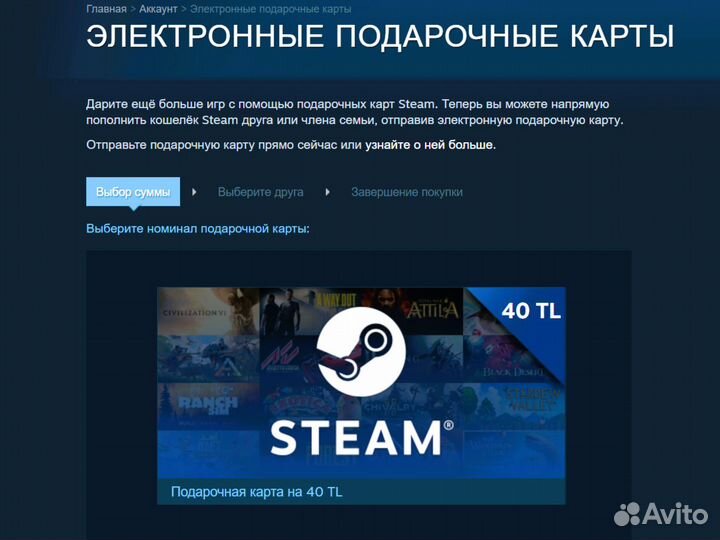Click heading Электронные подарочные карты
Image resolution: width=720 pixels, height=540 pixels.
tap(380, 36)
